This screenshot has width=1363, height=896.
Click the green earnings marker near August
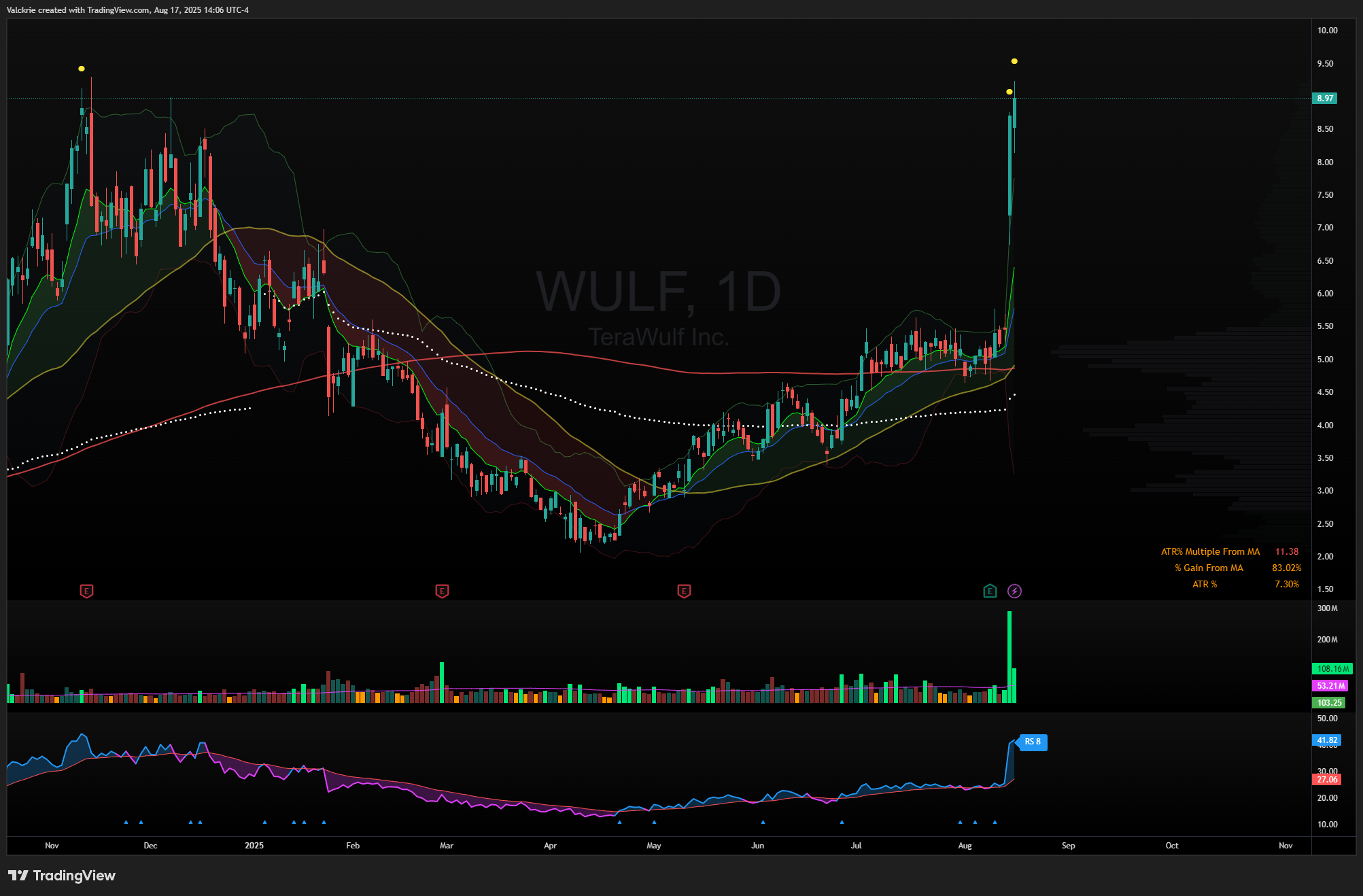(x=990, y=591)
